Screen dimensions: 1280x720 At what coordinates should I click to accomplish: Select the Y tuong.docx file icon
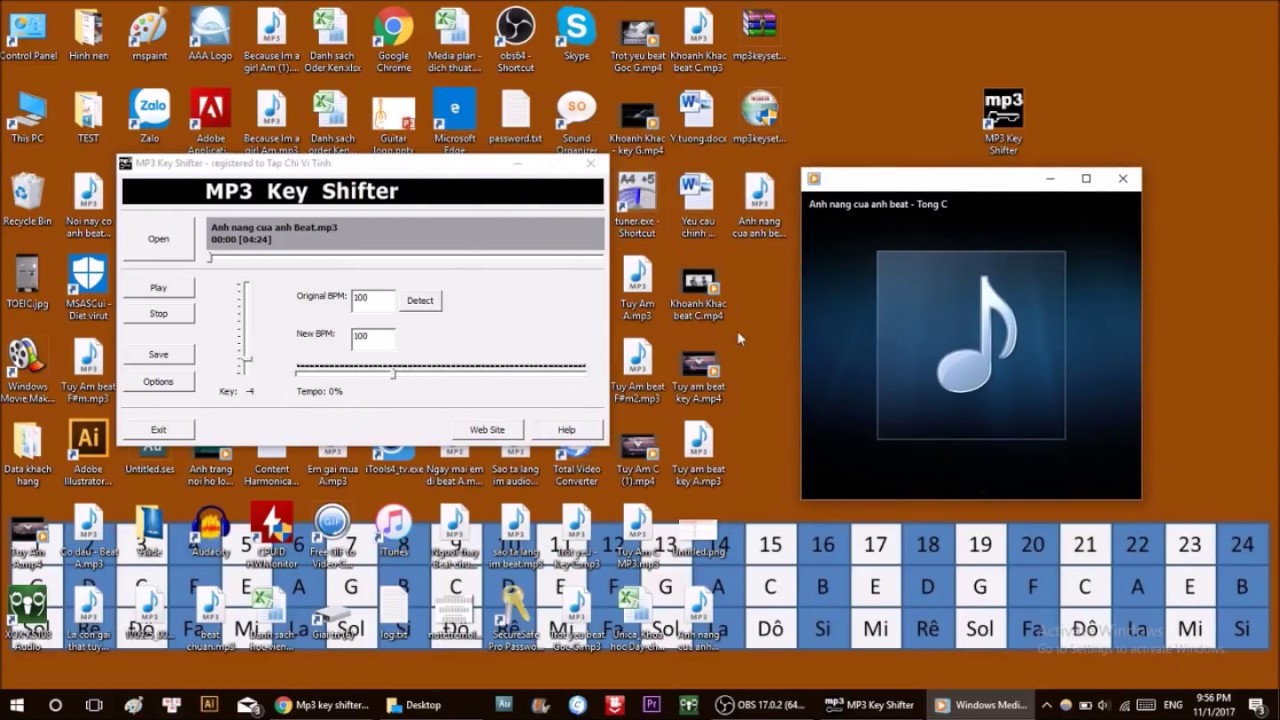[x=697, y=116]
